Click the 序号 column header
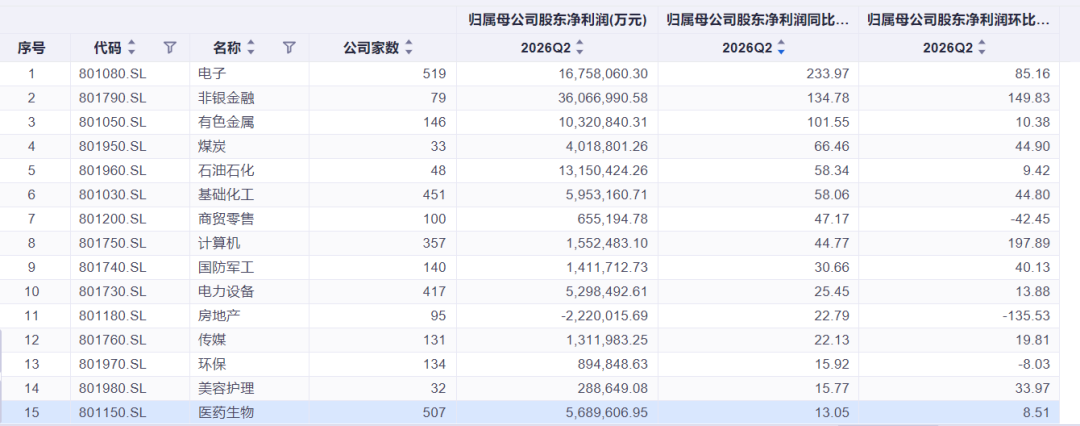 [32, 48]
